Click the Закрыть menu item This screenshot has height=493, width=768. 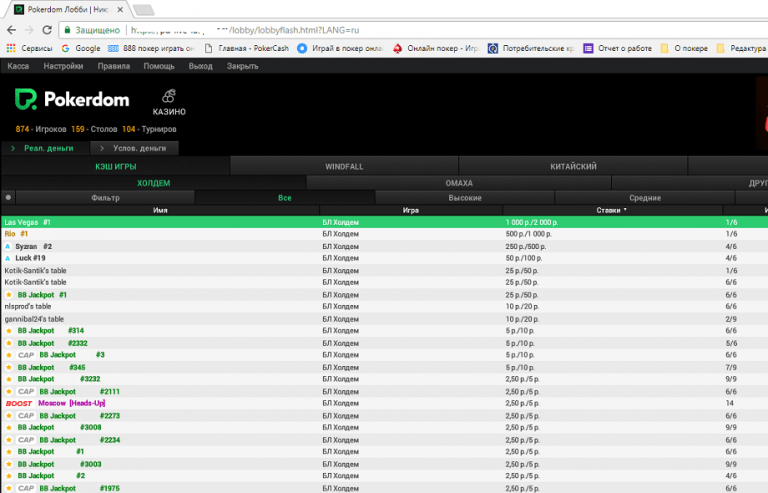click(x=242, y=66)
